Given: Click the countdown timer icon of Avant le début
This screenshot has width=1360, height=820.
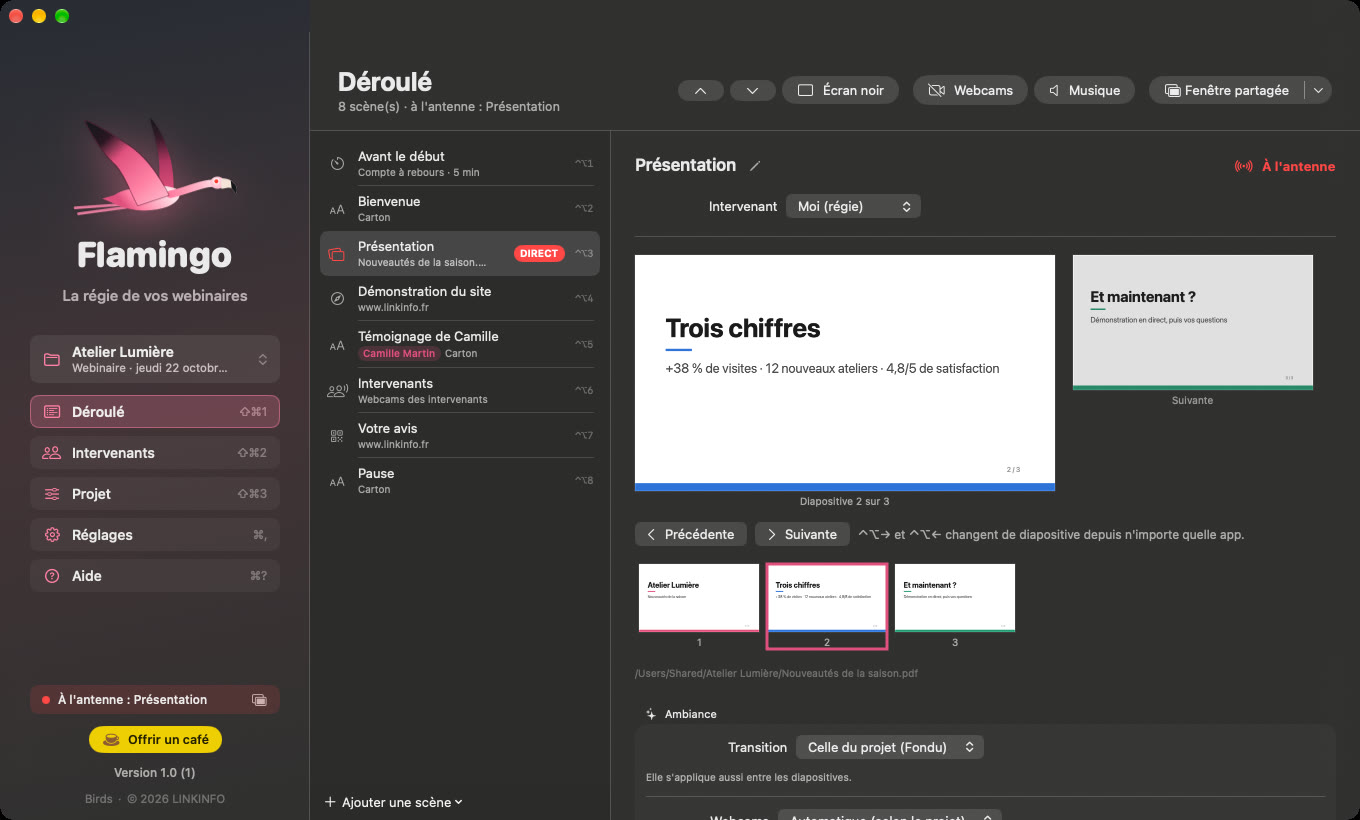Looking at the screenshot, I should [x=337, y=164].
